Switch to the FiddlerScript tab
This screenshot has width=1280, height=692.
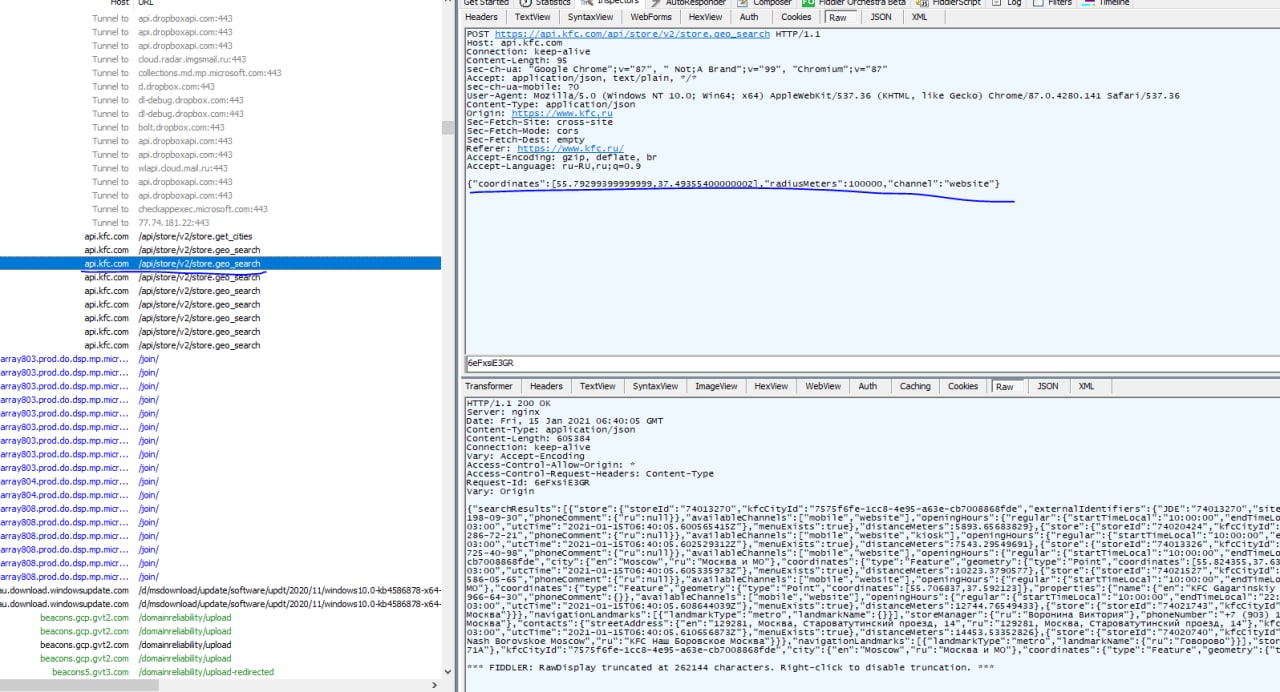(x=949, y=3)
